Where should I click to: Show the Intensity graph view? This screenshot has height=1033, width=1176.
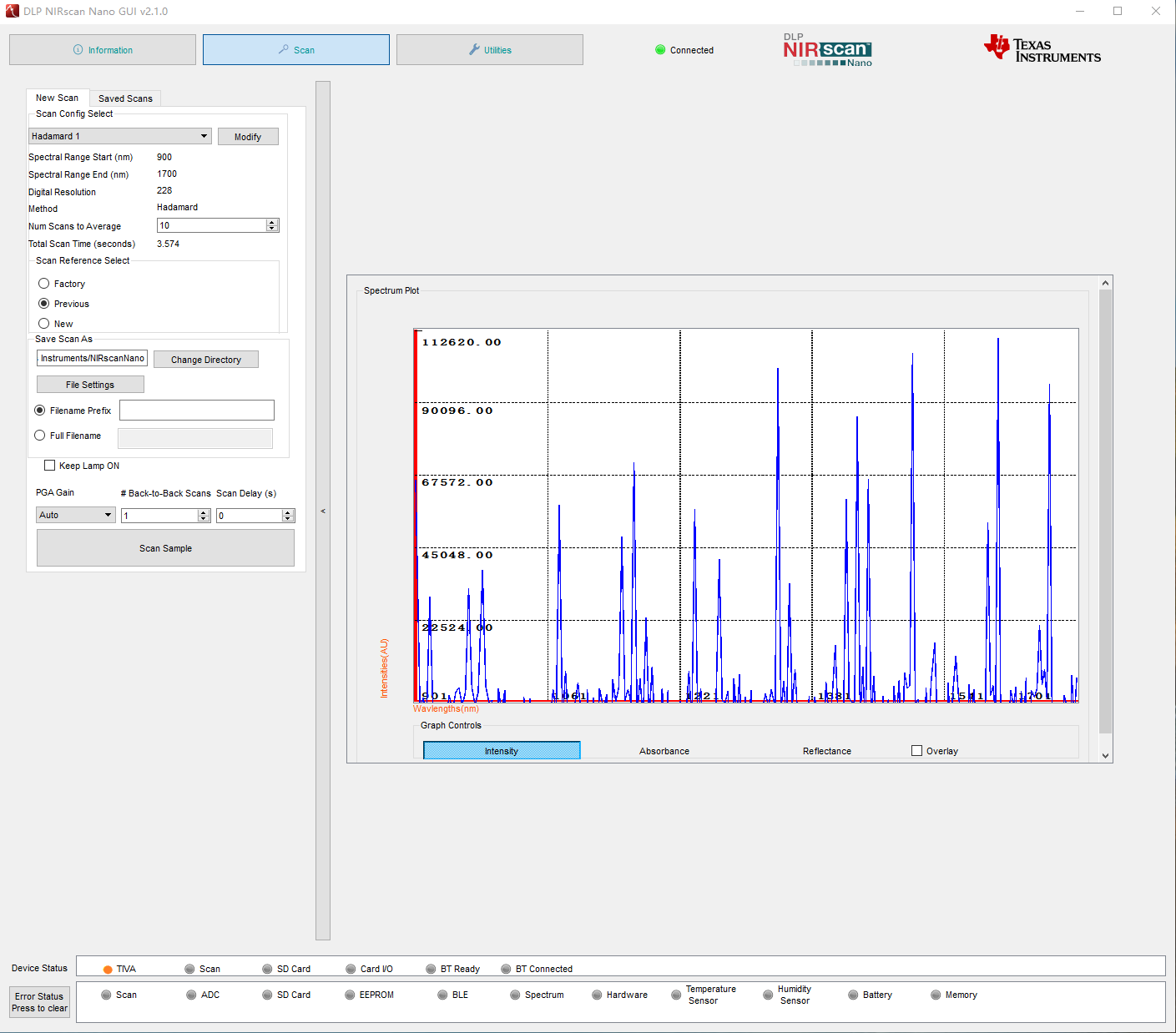(x=502, y=751)
